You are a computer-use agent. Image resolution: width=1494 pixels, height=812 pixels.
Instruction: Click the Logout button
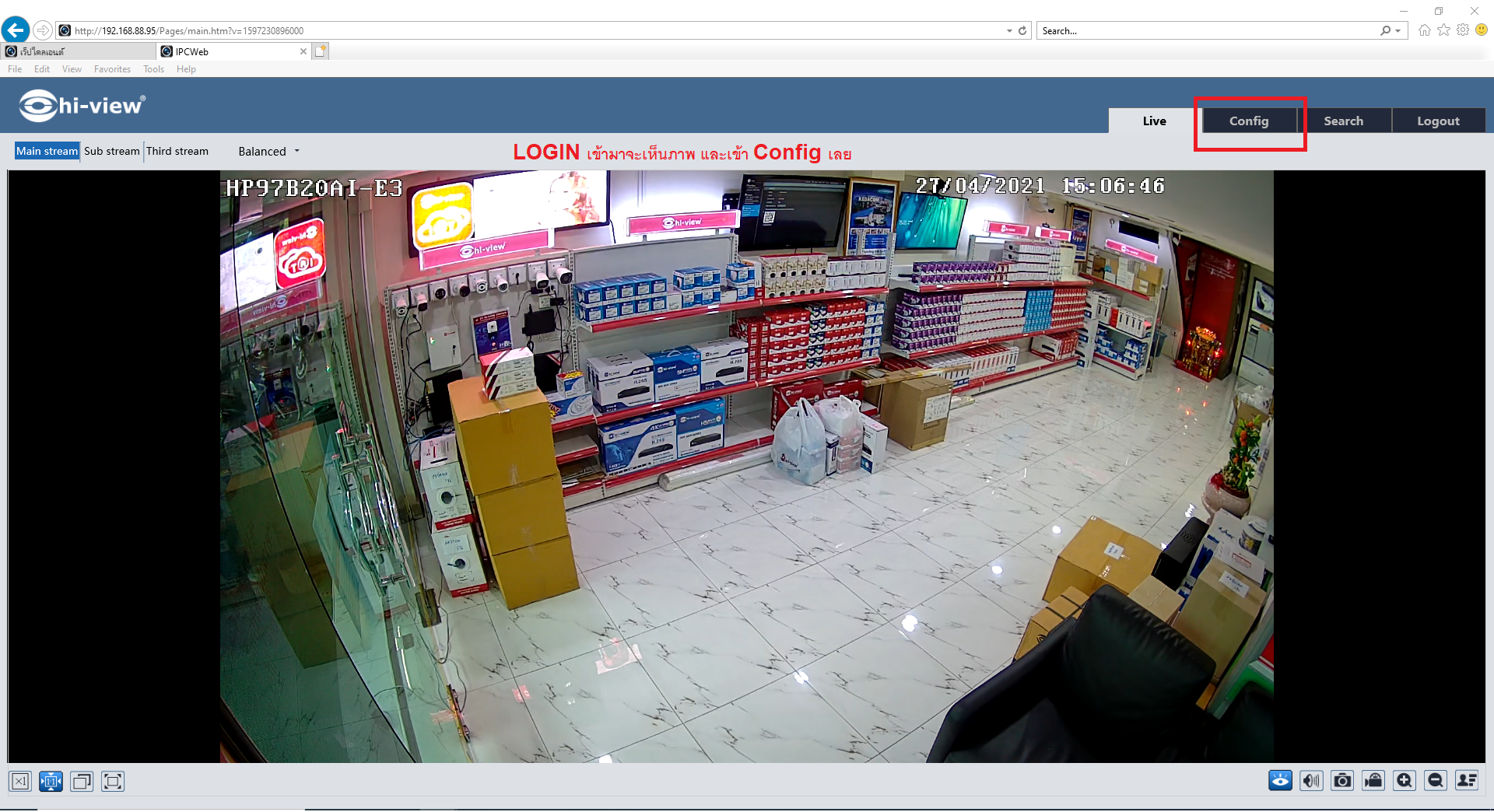pyautogui.click(x=1438, y=121)
